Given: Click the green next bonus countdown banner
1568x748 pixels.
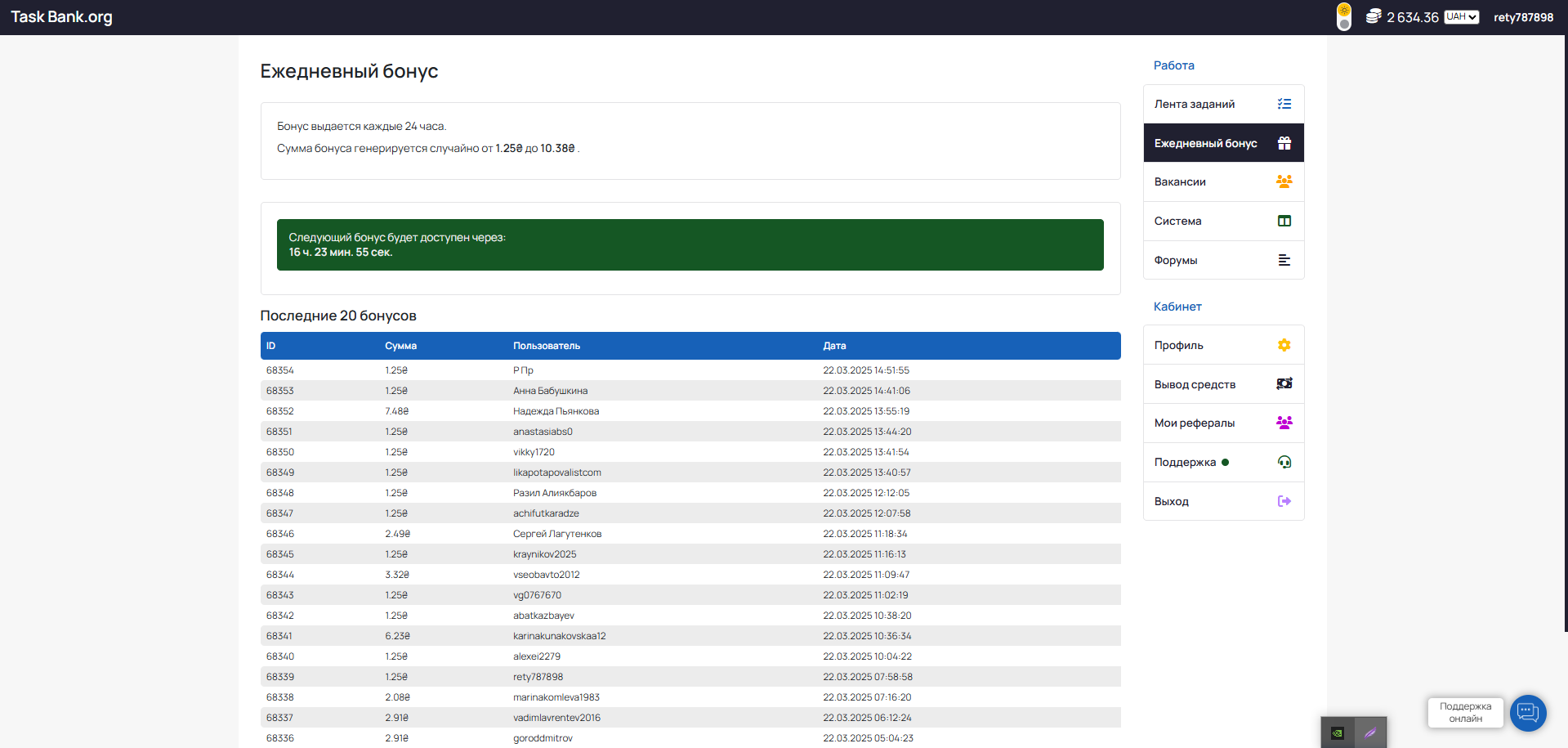Looking at the screenshot, I should tap(690, 244).
